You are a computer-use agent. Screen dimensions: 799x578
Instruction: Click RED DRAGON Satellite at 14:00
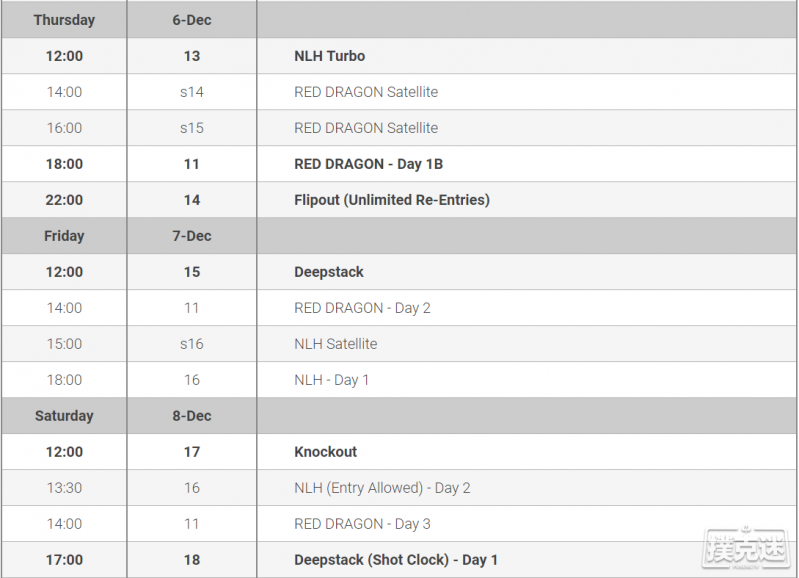(x=366, y=92)
